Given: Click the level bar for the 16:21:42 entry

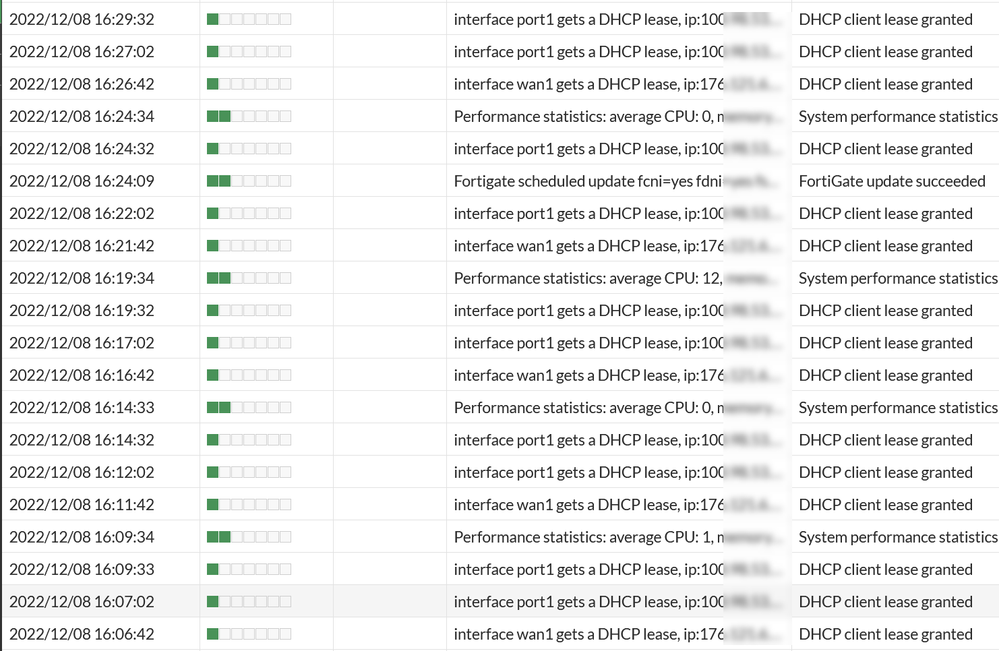Looking at the screenshot, I should point(249,246).
